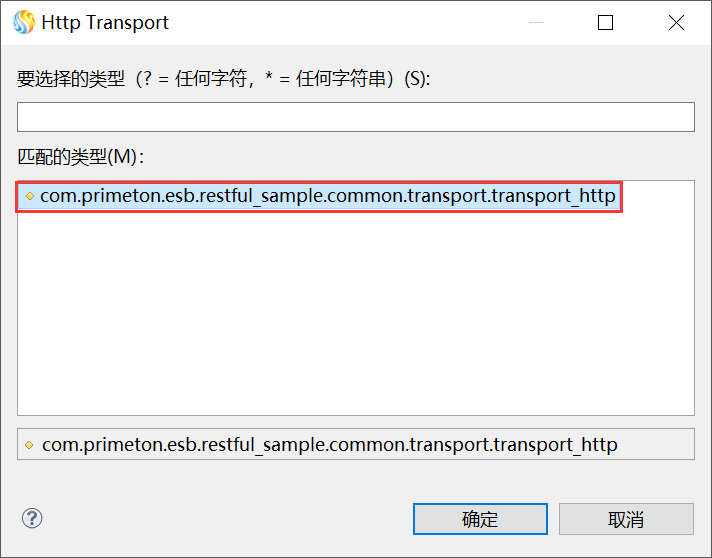712x558 pixels.
Task: Click the qualified name text in the bottom status field
Action: [x=329, y=445]
